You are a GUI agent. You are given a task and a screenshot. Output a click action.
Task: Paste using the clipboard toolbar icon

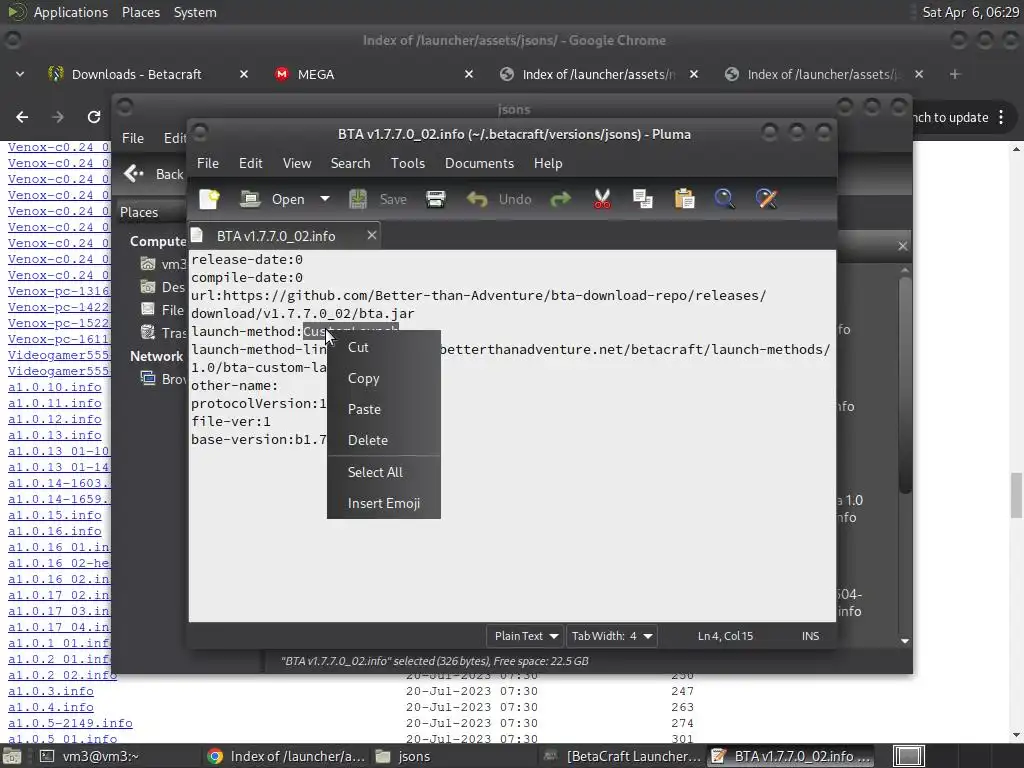[x=684, y=199]
